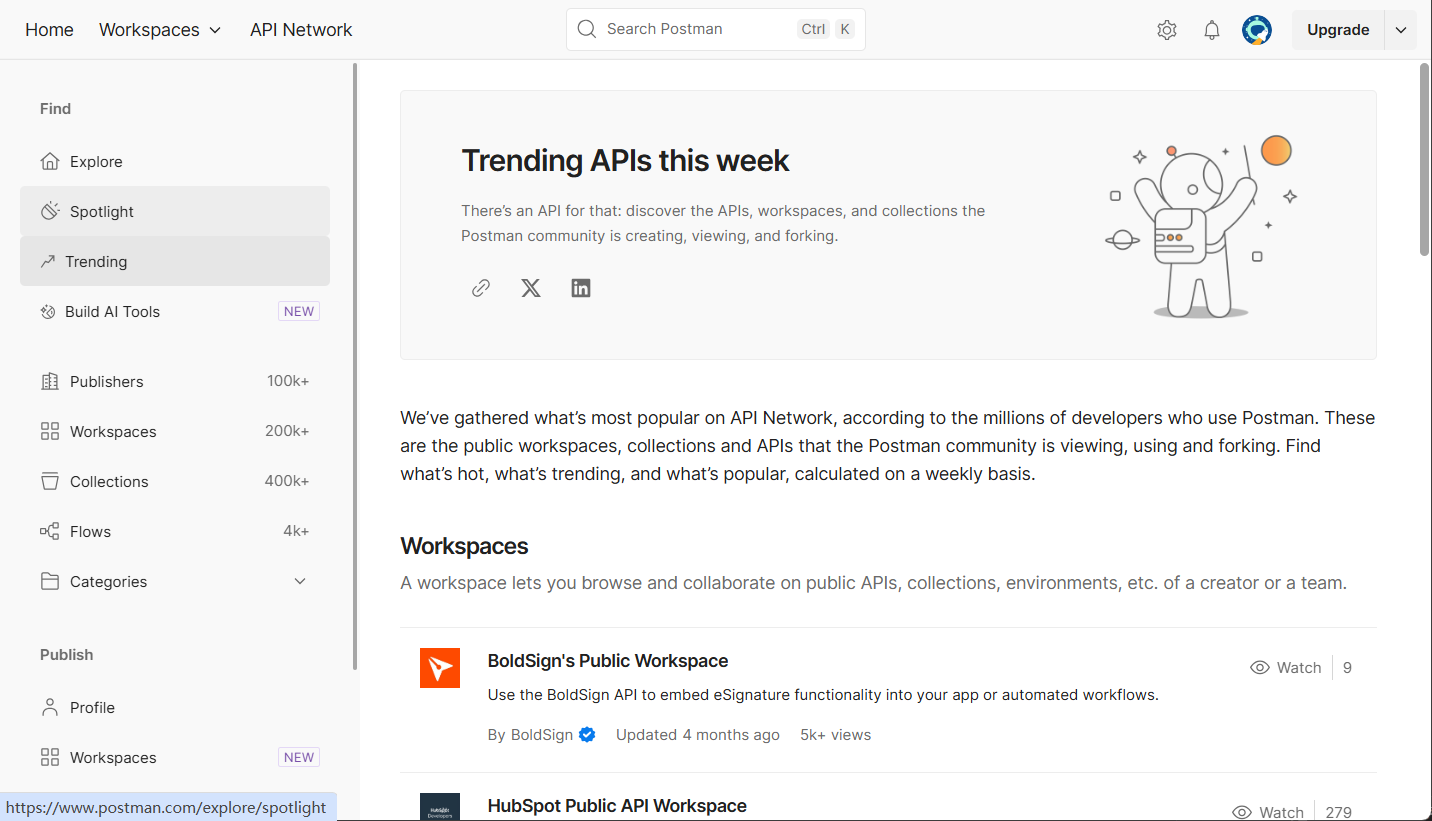
Task: Open Collections 400k+ in sidebar
Action: tap(175, 481)
